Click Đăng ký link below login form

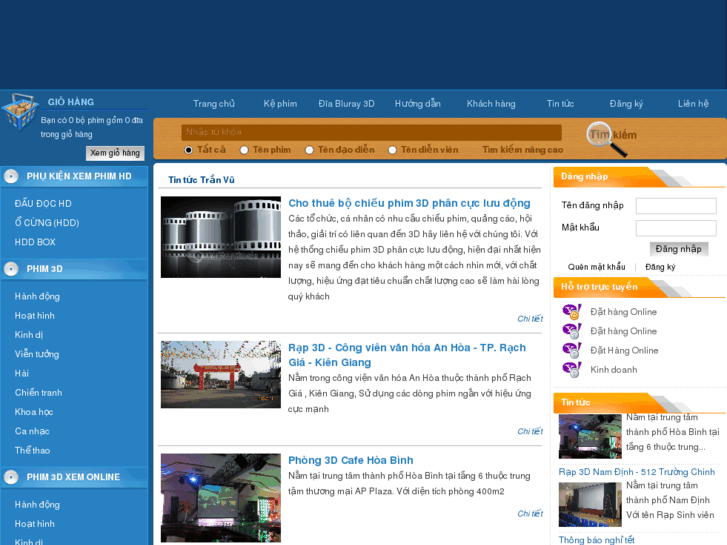[x=660, y=267]
